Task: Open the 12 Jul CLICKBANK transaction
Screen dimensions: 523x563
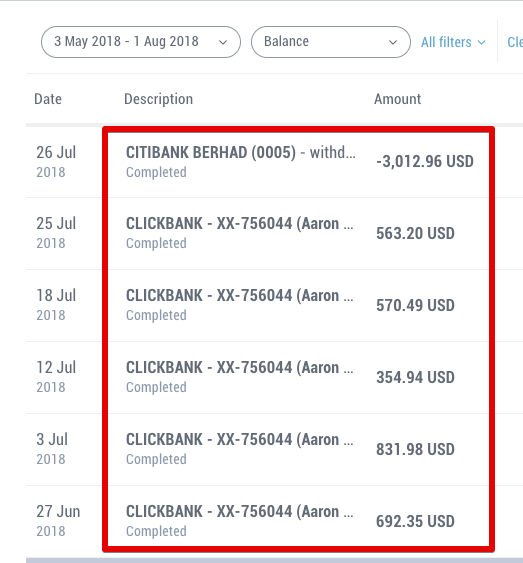Action: tap(274, 377)
